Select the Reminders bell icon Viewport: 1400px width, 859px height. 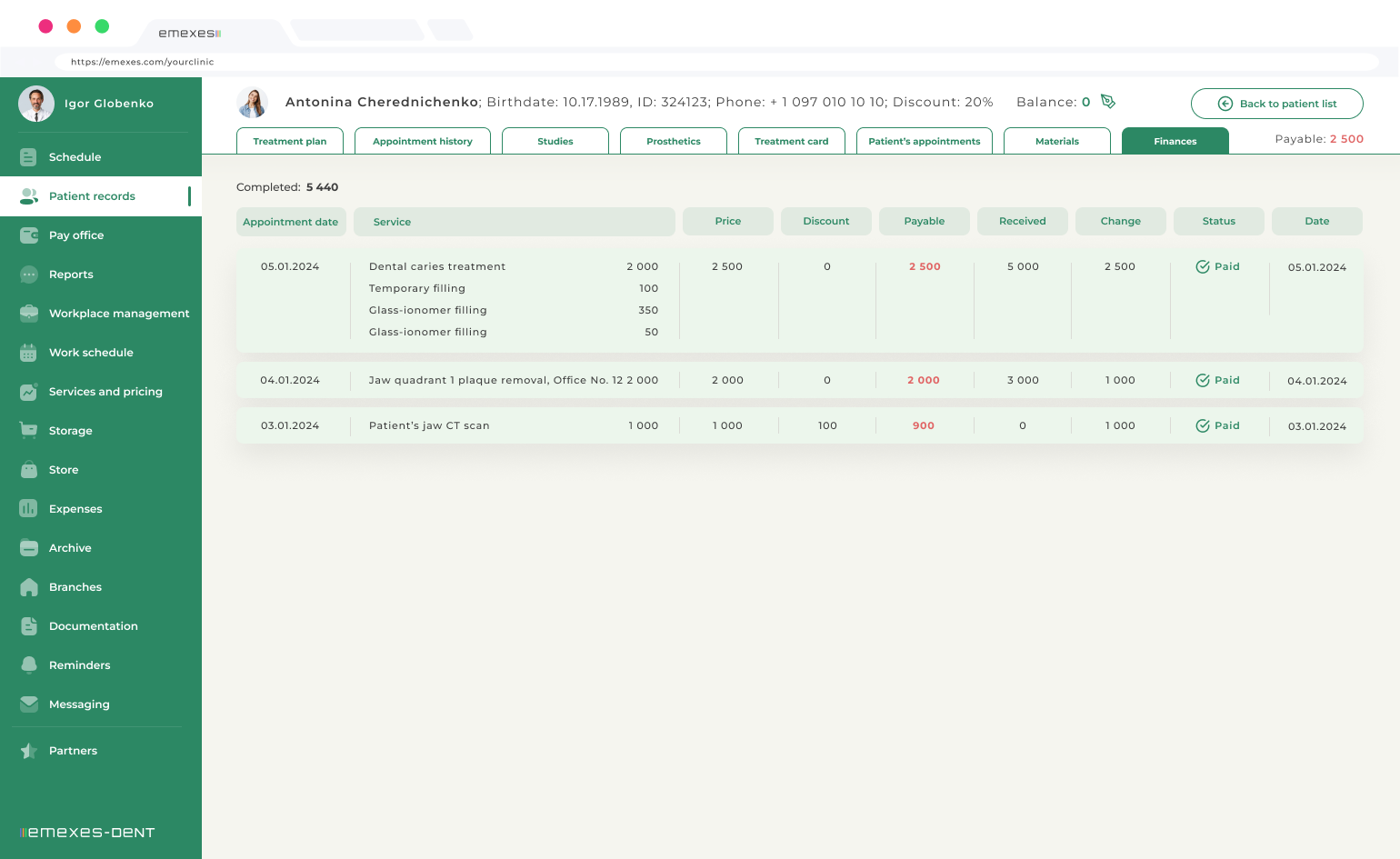(29, 665)
